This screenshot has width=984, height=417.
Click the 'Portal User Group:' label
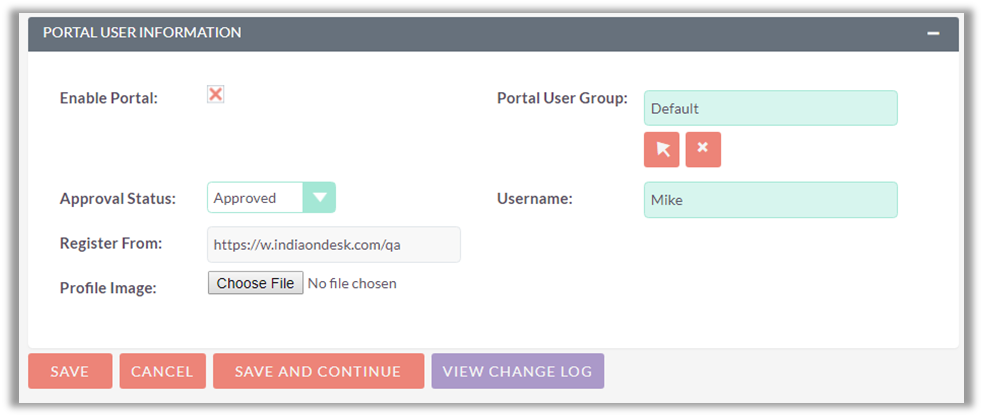point(562,98)
